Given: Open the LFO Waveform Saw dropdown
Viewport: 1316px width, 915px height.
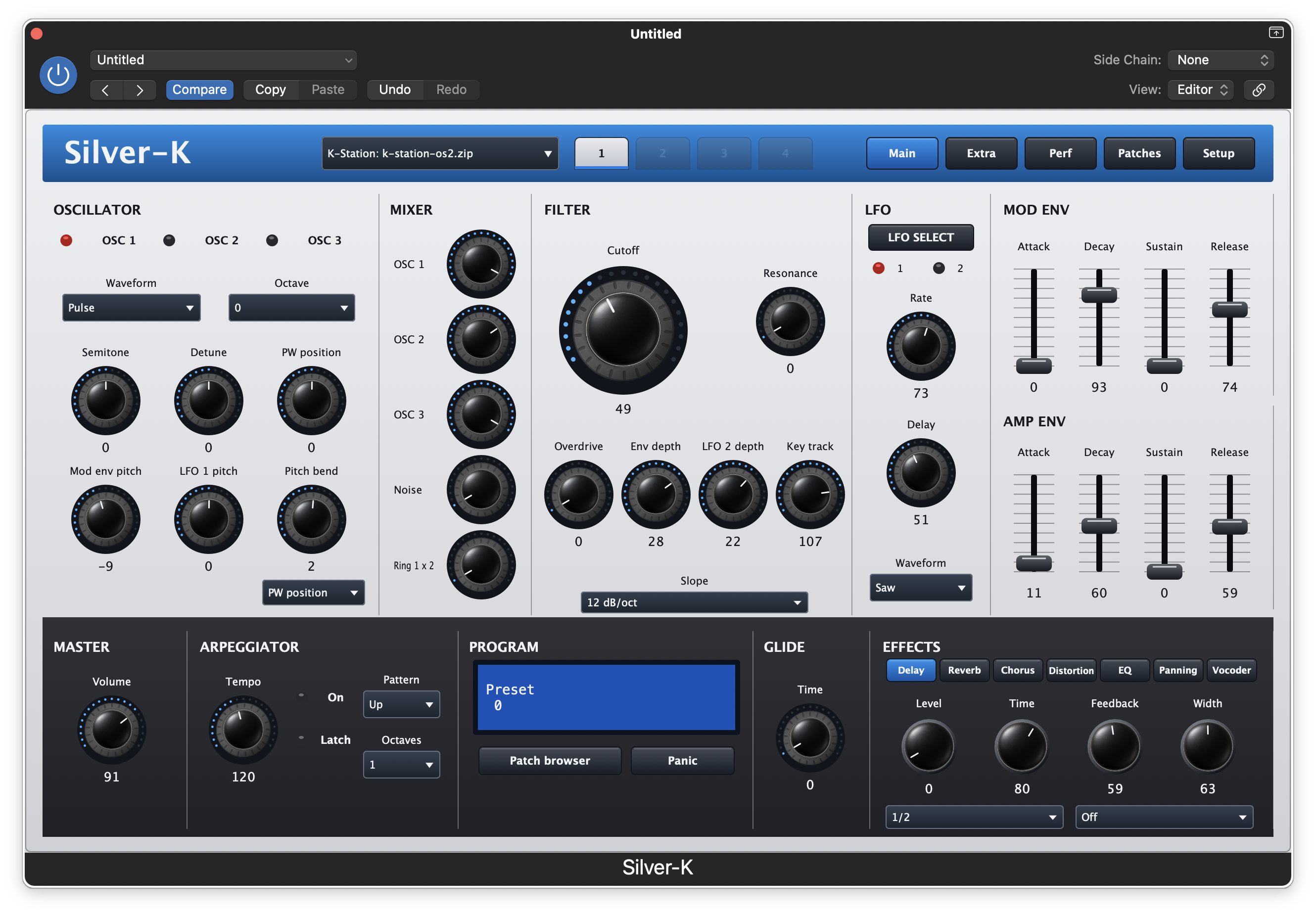Looking at the screenshot, I should click(921, 587).
